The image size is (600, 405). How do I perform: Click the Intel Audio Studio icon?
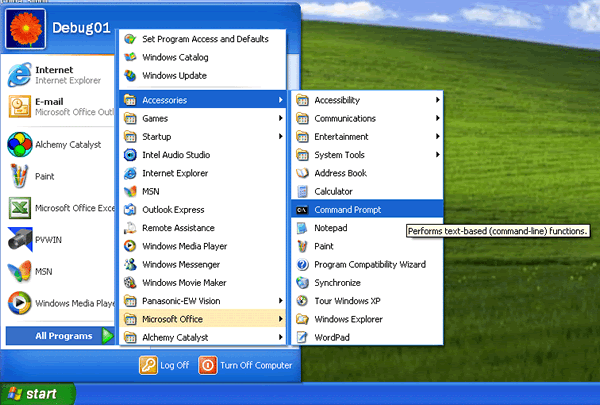130,155
